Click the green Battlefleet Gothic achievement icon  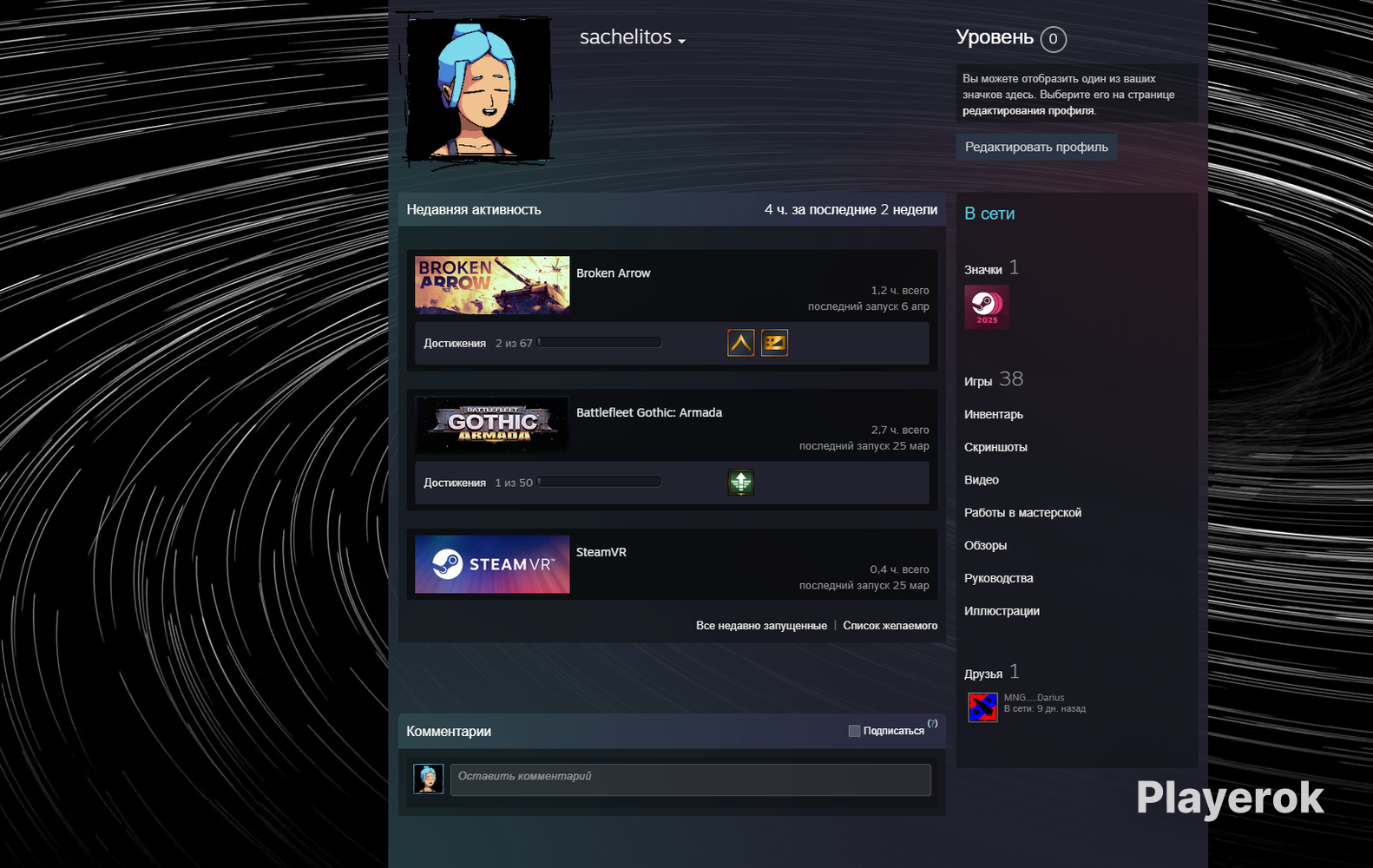740,483
